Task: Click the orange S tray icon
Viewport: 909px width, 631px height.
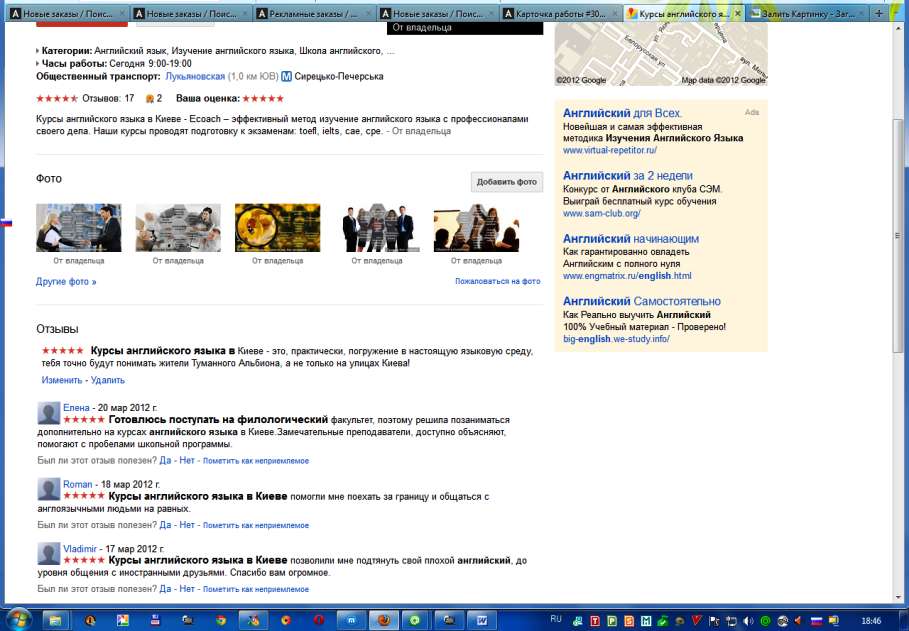Action: [x=629, y=621]
